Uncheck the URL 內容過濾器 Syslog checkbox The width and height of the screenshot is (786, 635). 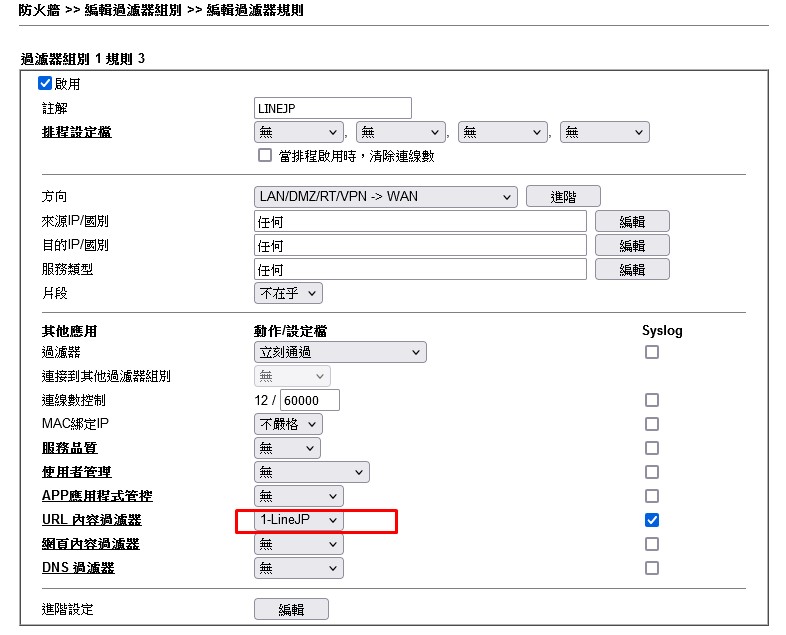point(652,520)
